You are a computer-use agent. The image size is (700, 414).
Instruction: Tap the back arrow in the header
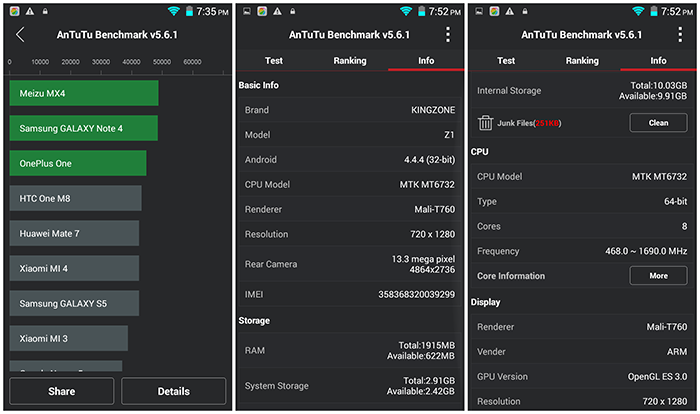point(20,34)
